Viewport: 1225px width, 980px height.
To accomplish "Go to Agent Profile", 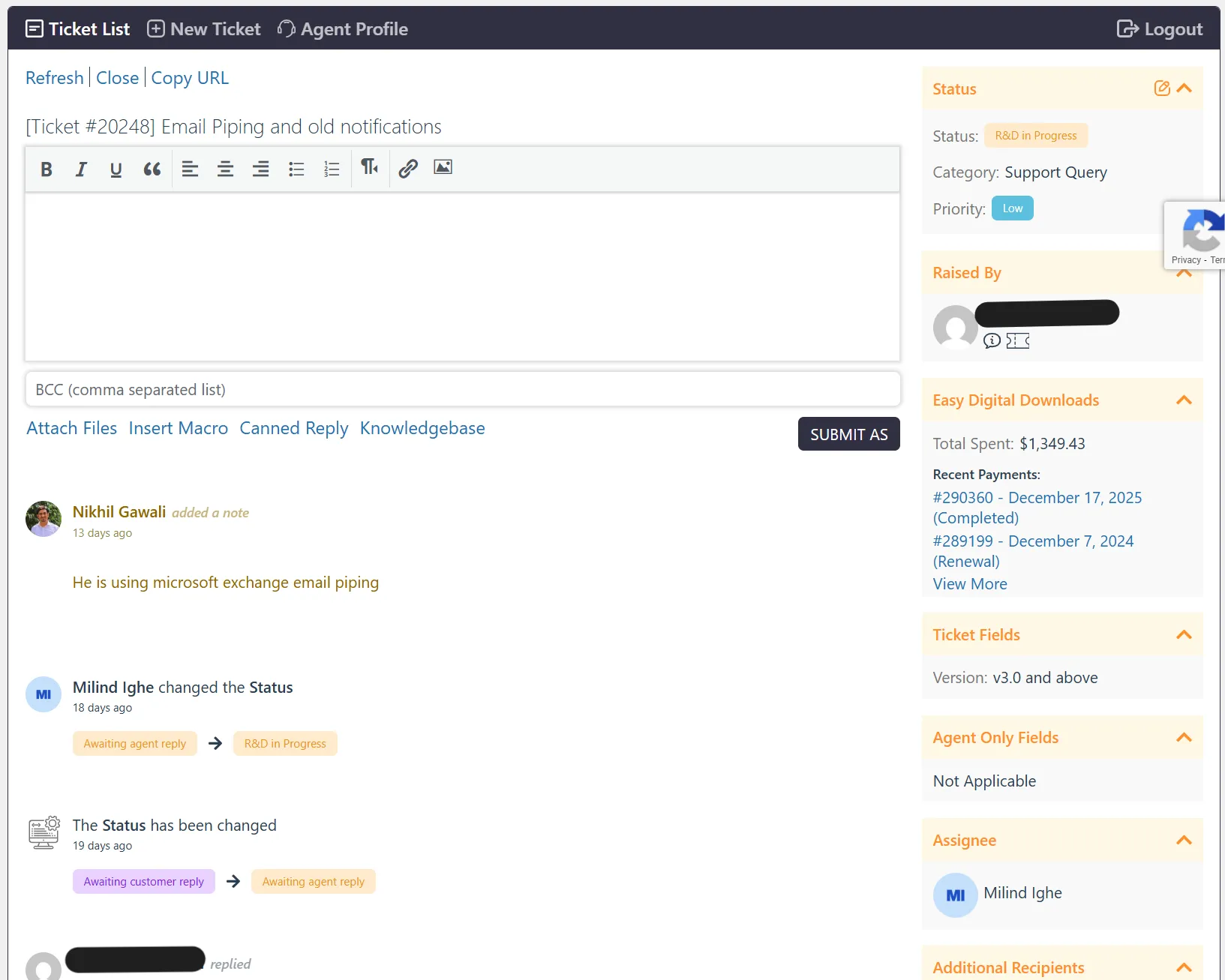I will point(343,29).
